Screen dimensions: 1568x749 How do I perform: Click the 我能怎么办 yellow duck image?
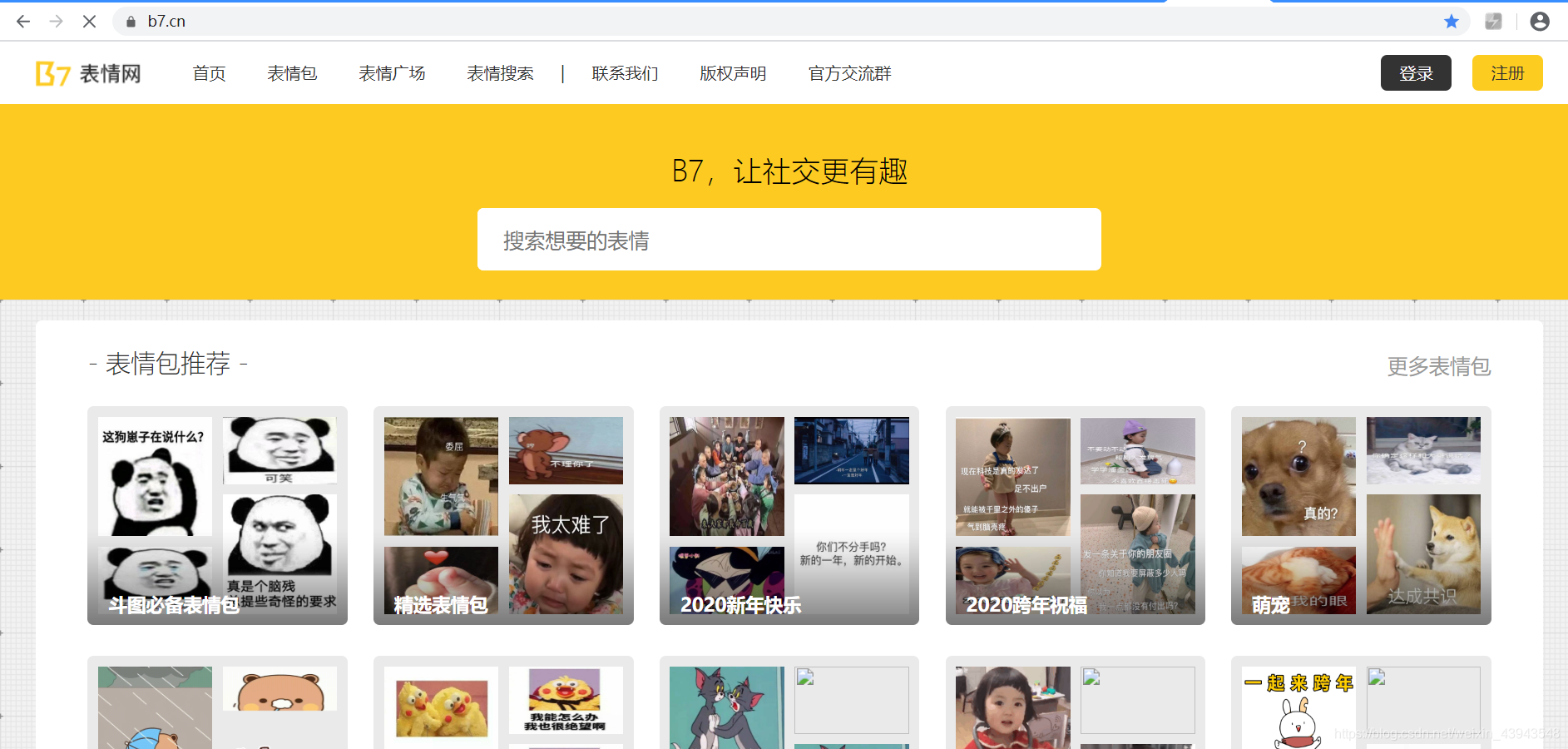566,700
